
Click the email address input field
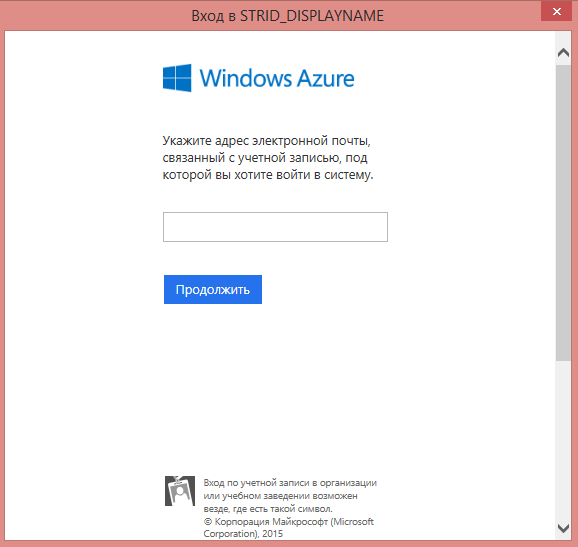point(275,227)
